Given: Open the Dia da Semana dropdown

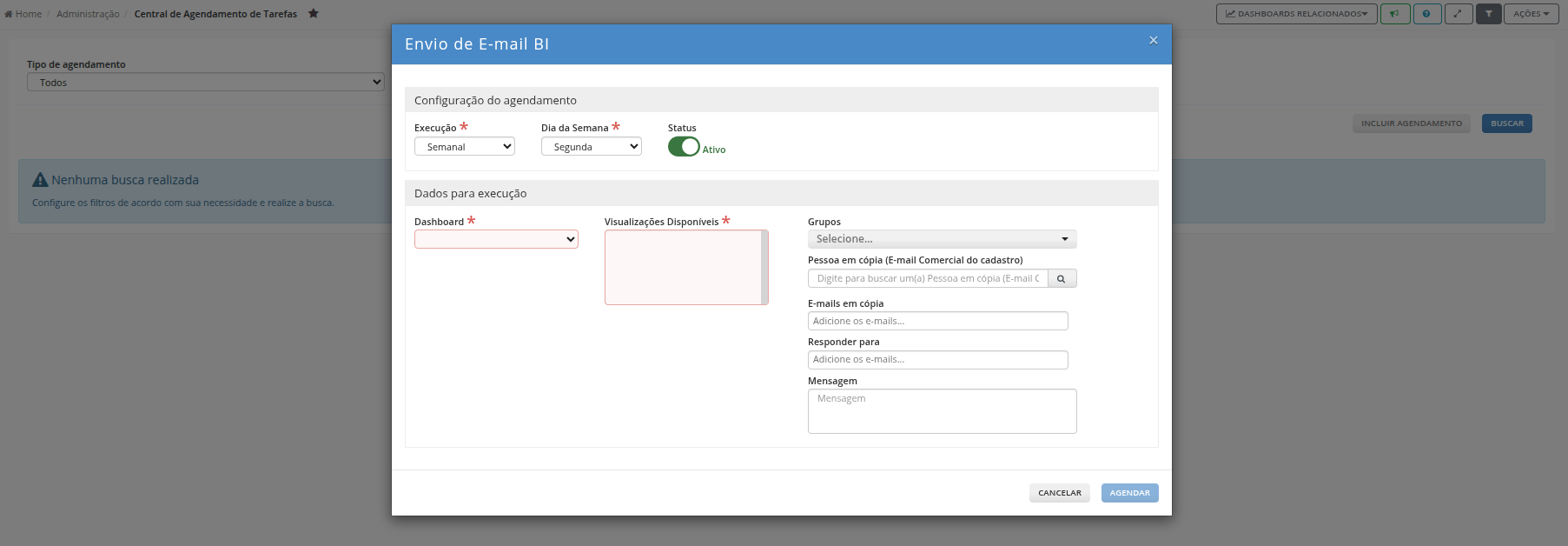Looking at the screenshot, I should coord(592,147).
